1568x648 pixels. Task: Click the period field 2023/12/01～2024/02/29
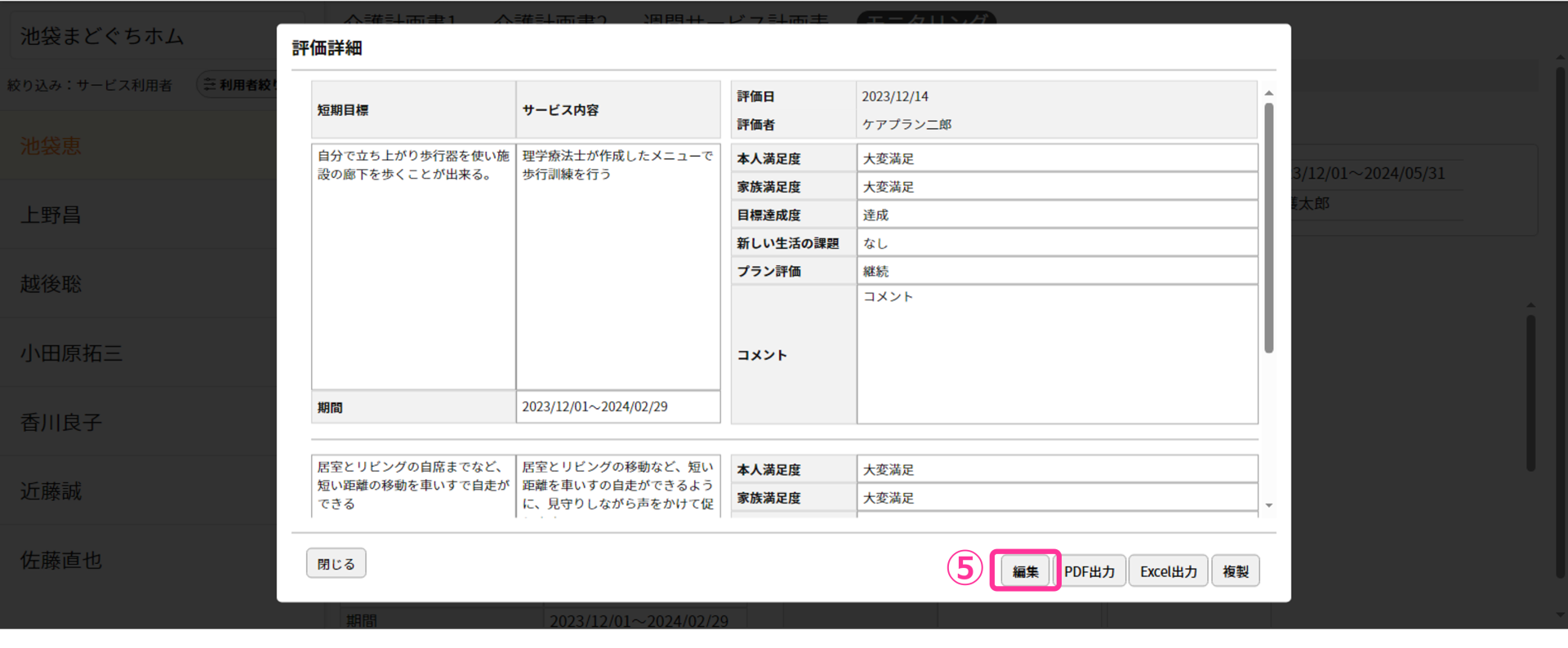[x=618, y=406]
